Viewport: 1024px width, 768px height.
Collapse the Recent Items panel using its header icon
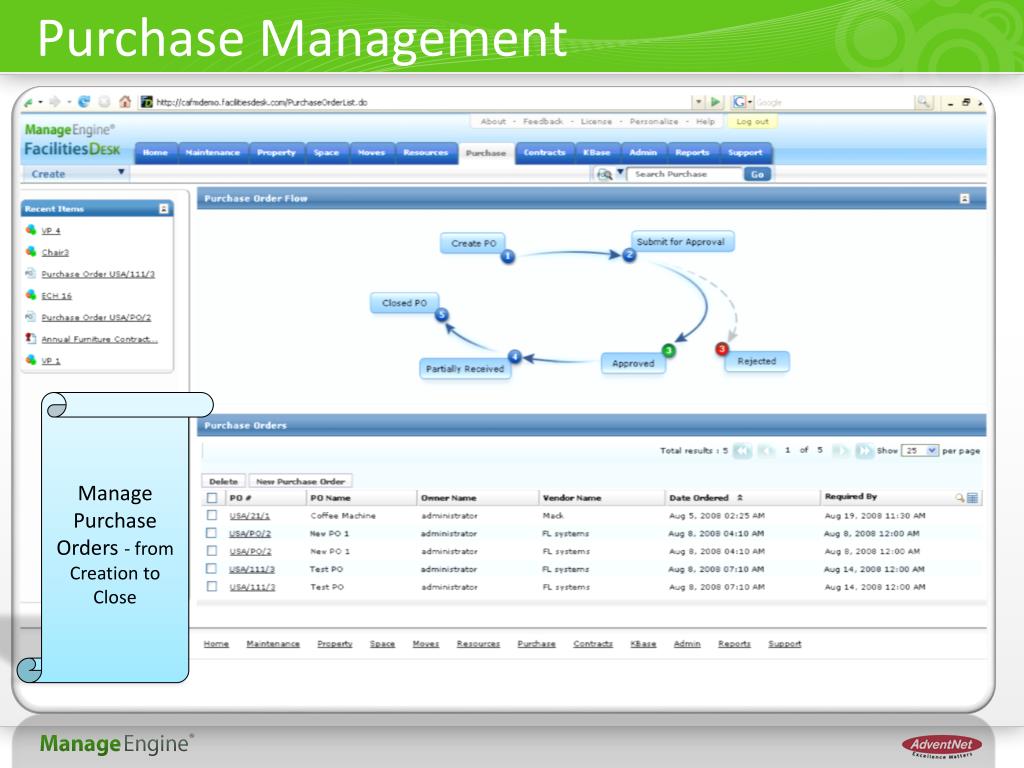(164, 209)
